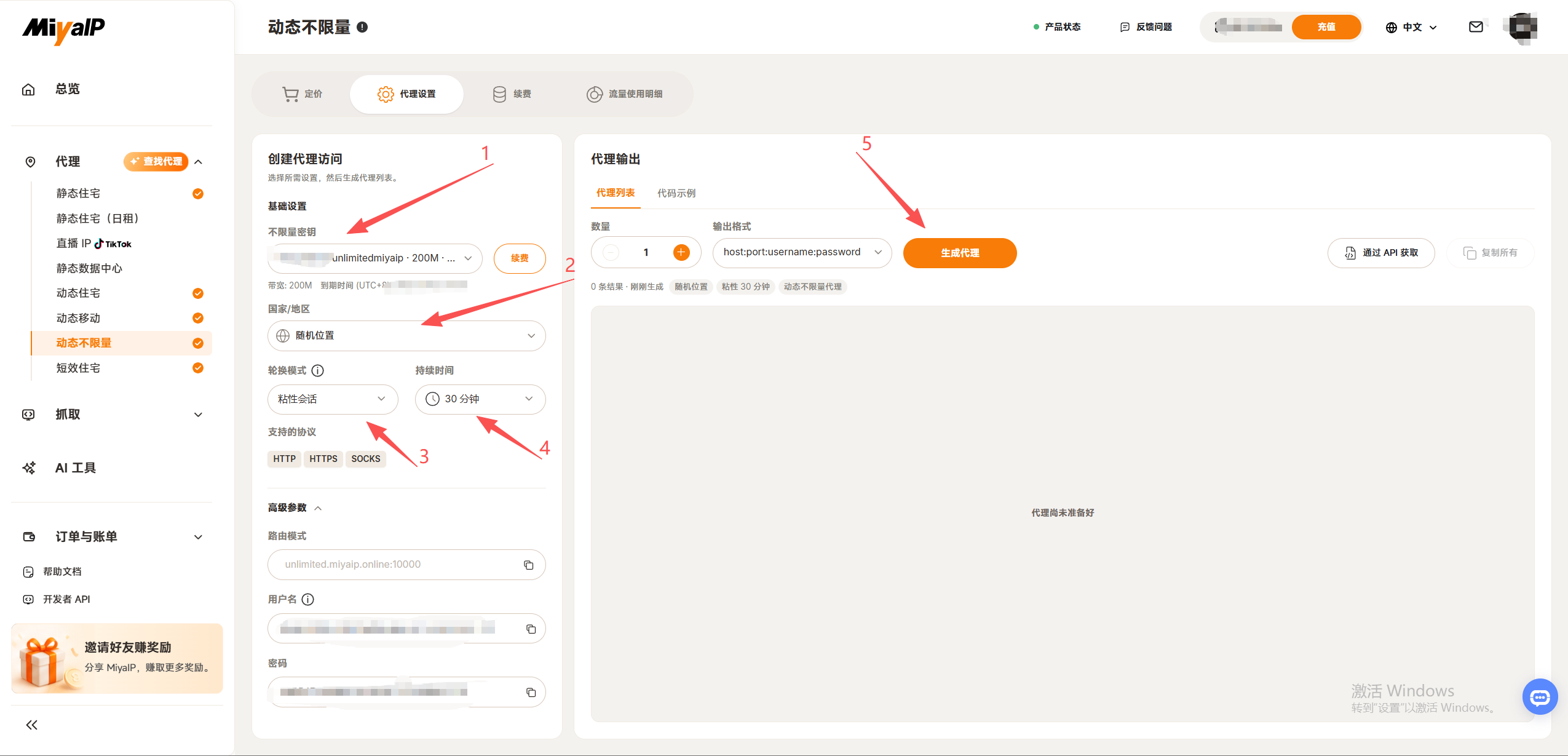The height and width of the screenshot is (756, 1568).
Task: Open the output format dropdown
Action: pos(802,253)
